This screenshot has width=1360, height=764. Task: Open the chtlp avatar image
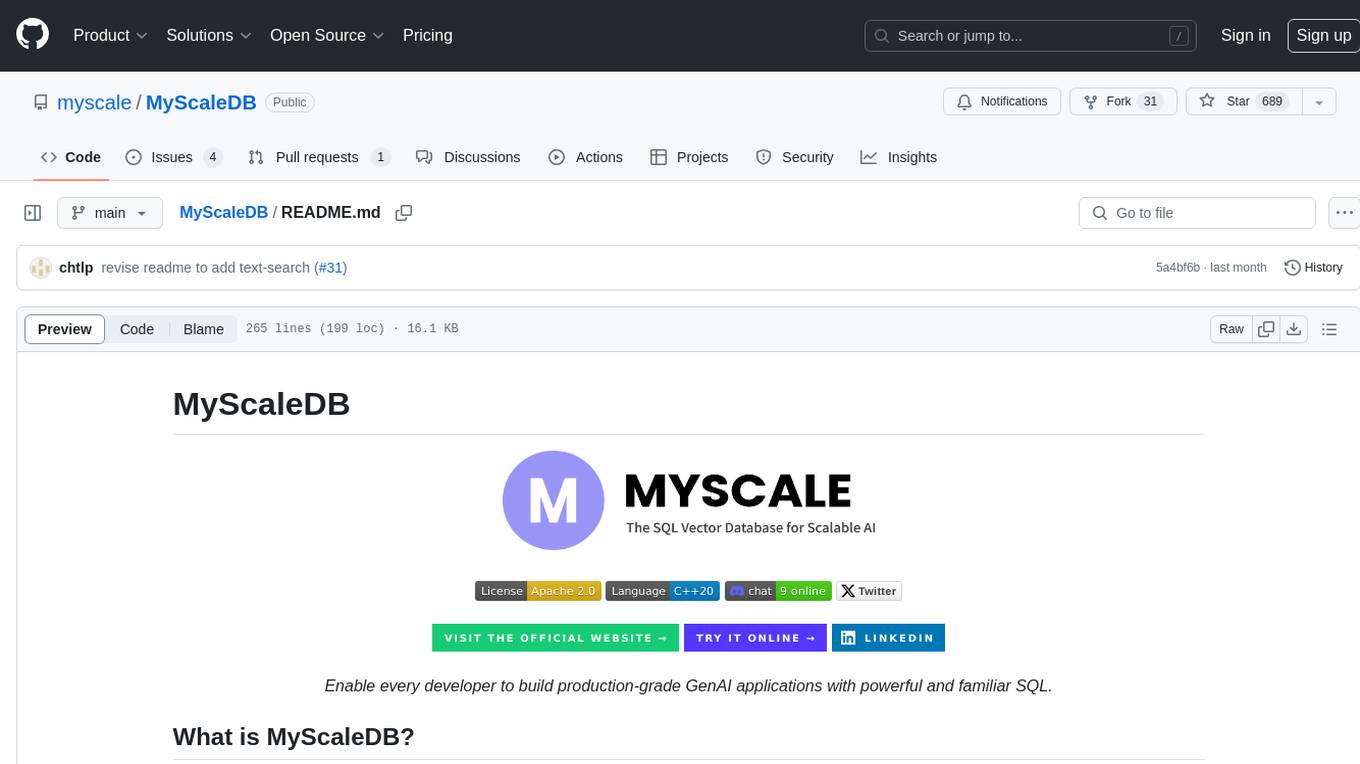pos(41,268)
